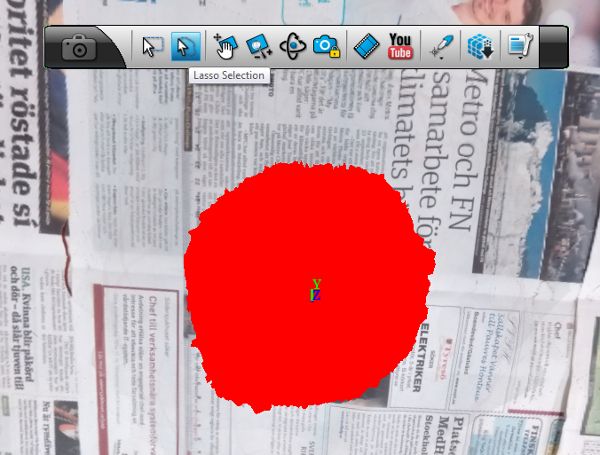Select the orbit rotate view tool
The width and height of the screenshot is (600, 455).
(292, 47)
